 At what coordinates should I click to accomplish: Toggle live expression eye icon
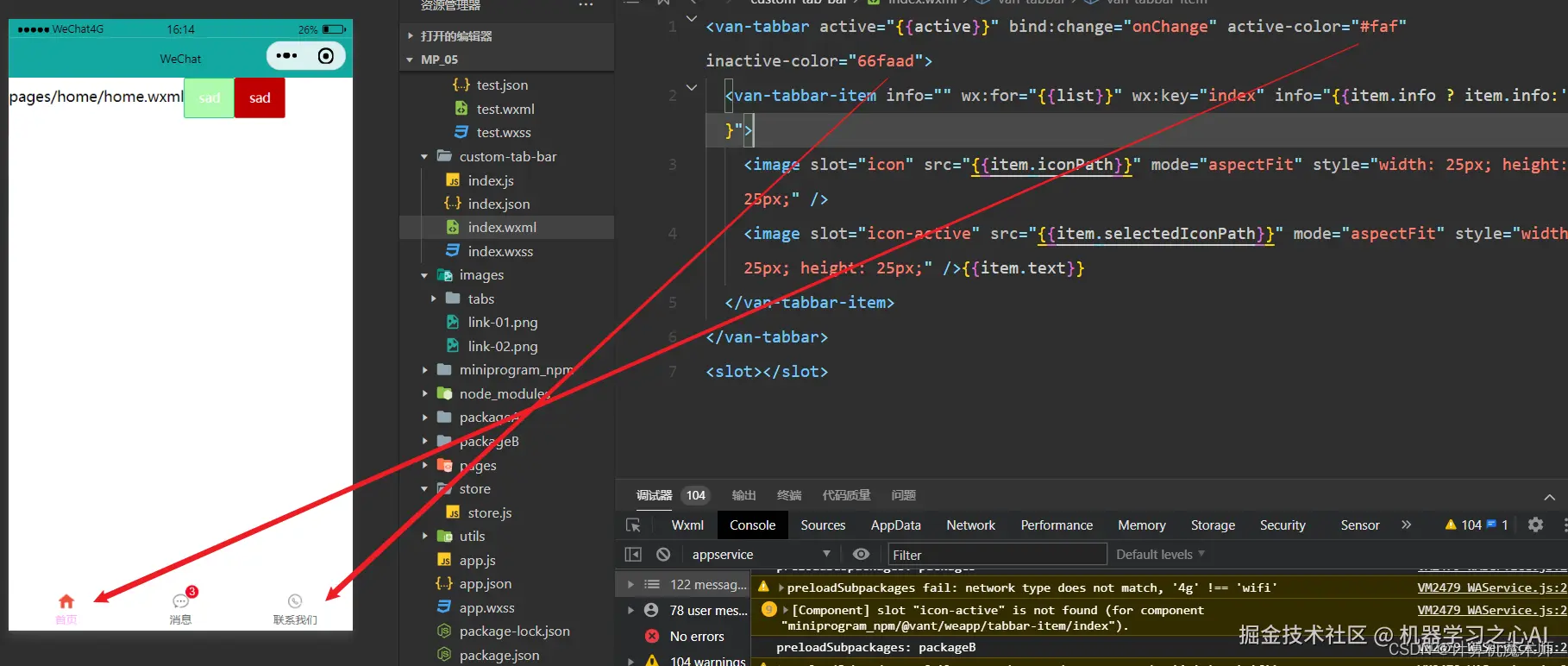click(861, 554)
